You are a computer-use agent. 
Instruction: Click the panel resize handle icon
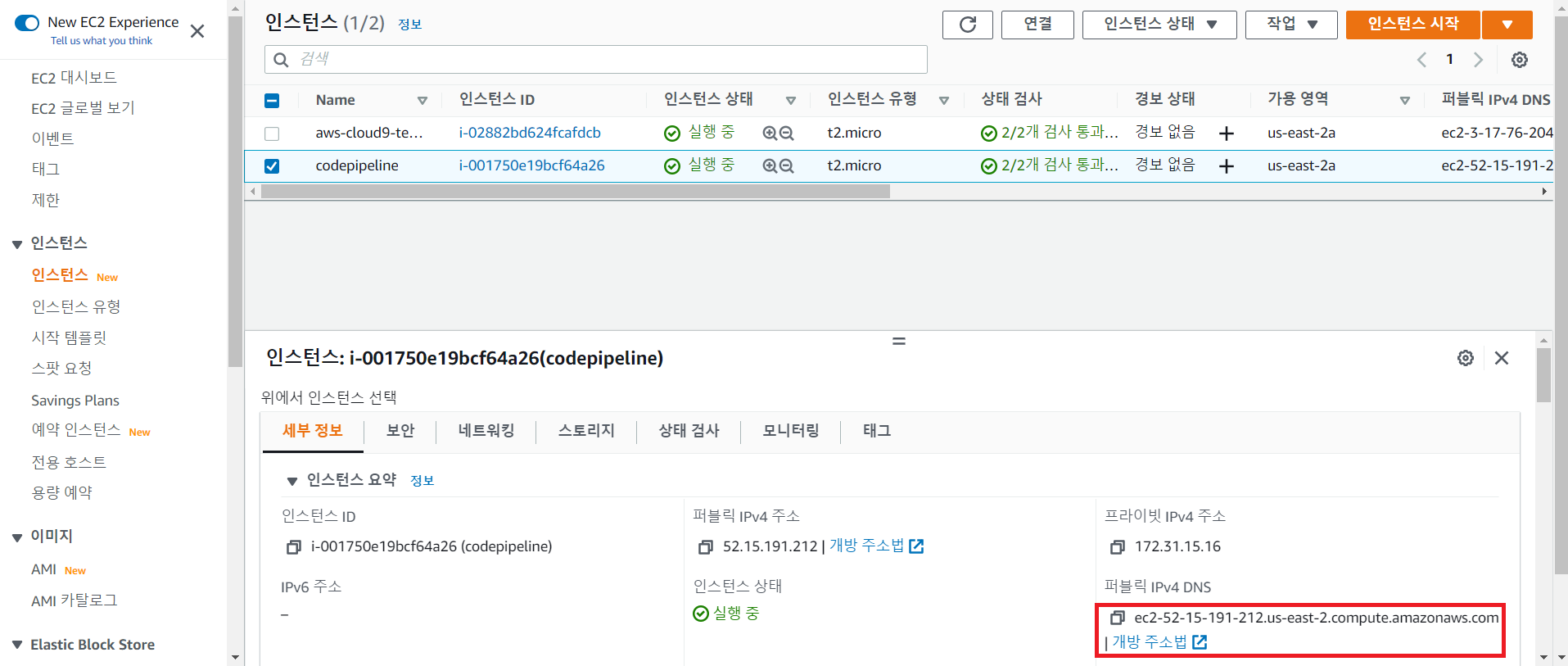coord(899,341)
